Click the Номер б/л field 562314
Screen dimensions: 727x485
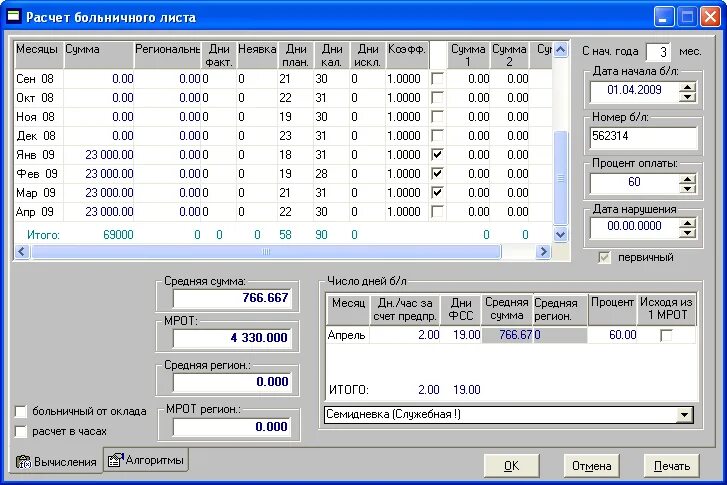point(643,137)
